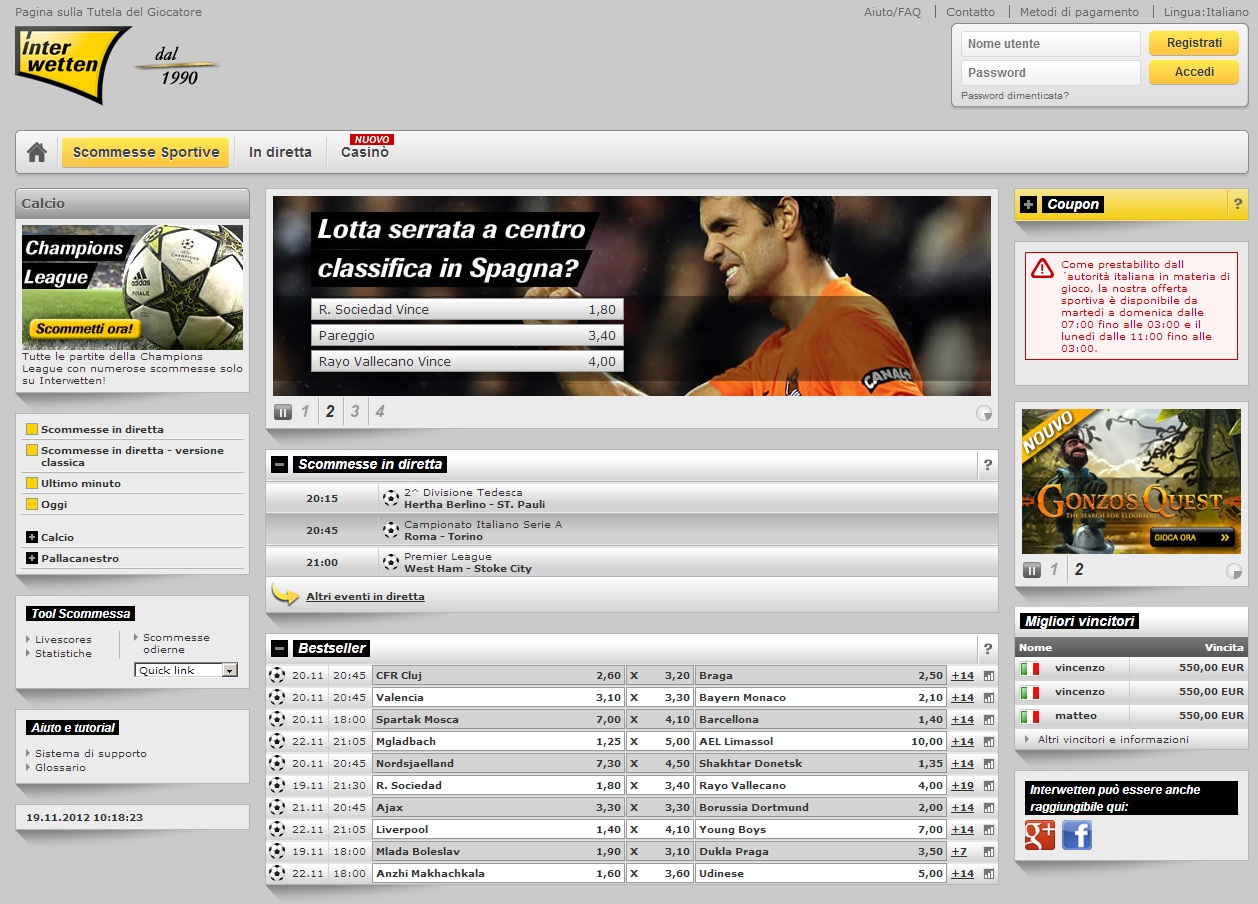The width and height of the screenshot is (1258, 904).
Task: Open Metodi di pagamento menu link
Action: [1079, 12]
